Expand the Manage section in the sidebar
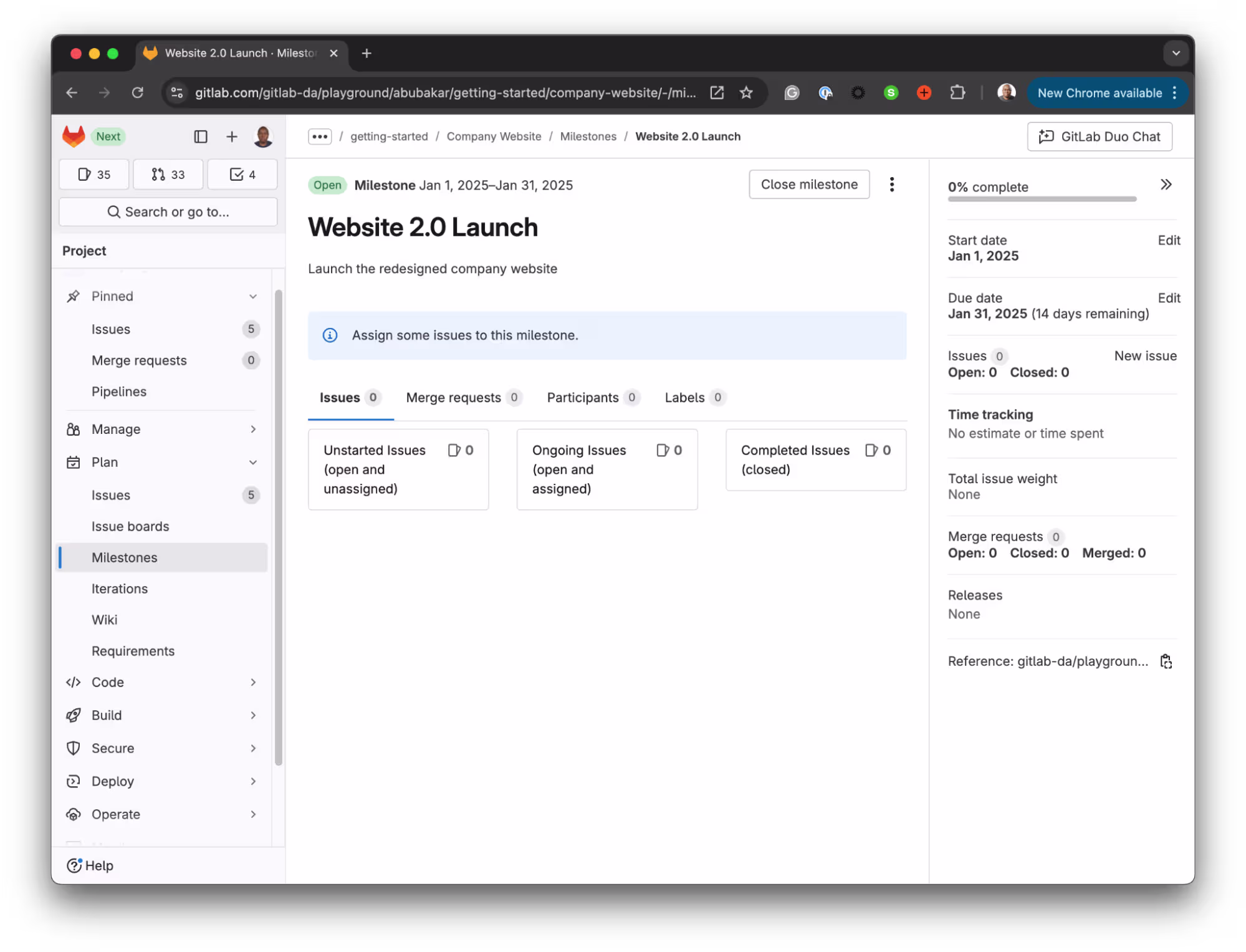Screen dimensions: 1246x952 252,429
